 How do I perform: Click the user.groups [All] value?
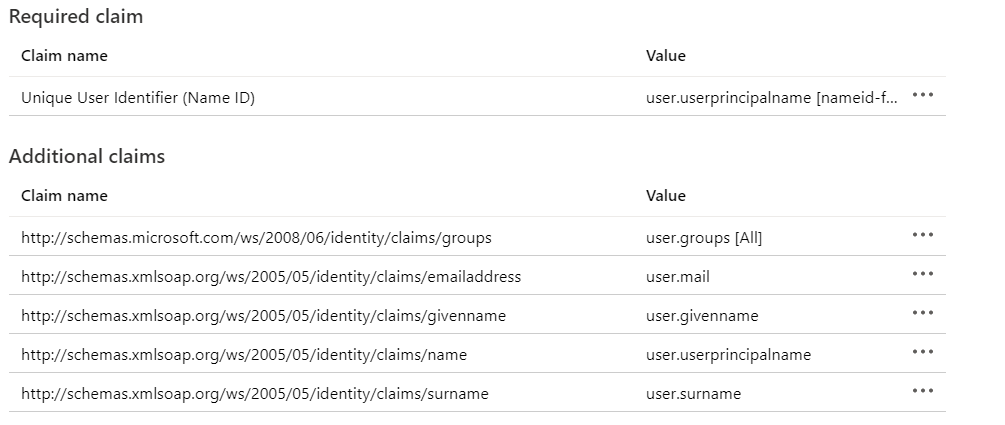704,237
